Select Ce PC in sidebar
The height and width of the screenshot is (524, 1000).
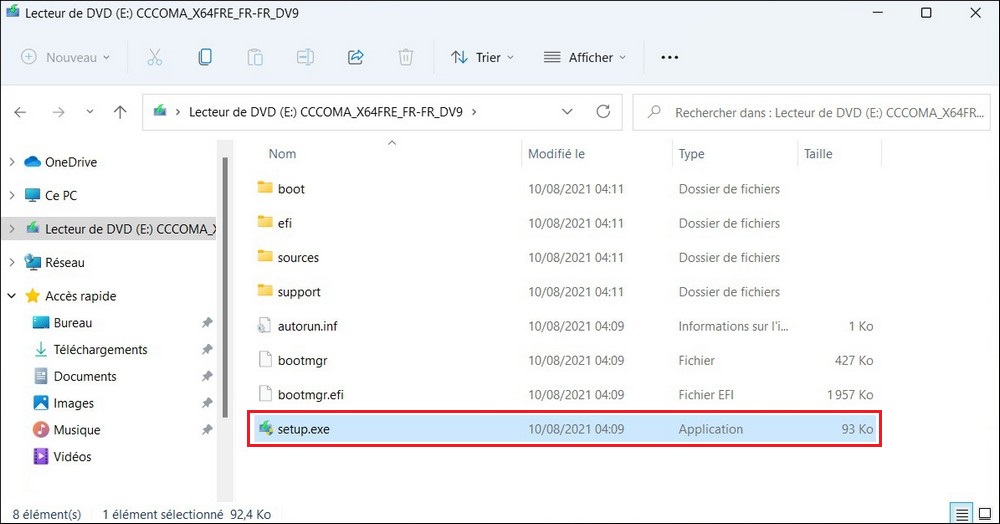[x=61, y=195]
